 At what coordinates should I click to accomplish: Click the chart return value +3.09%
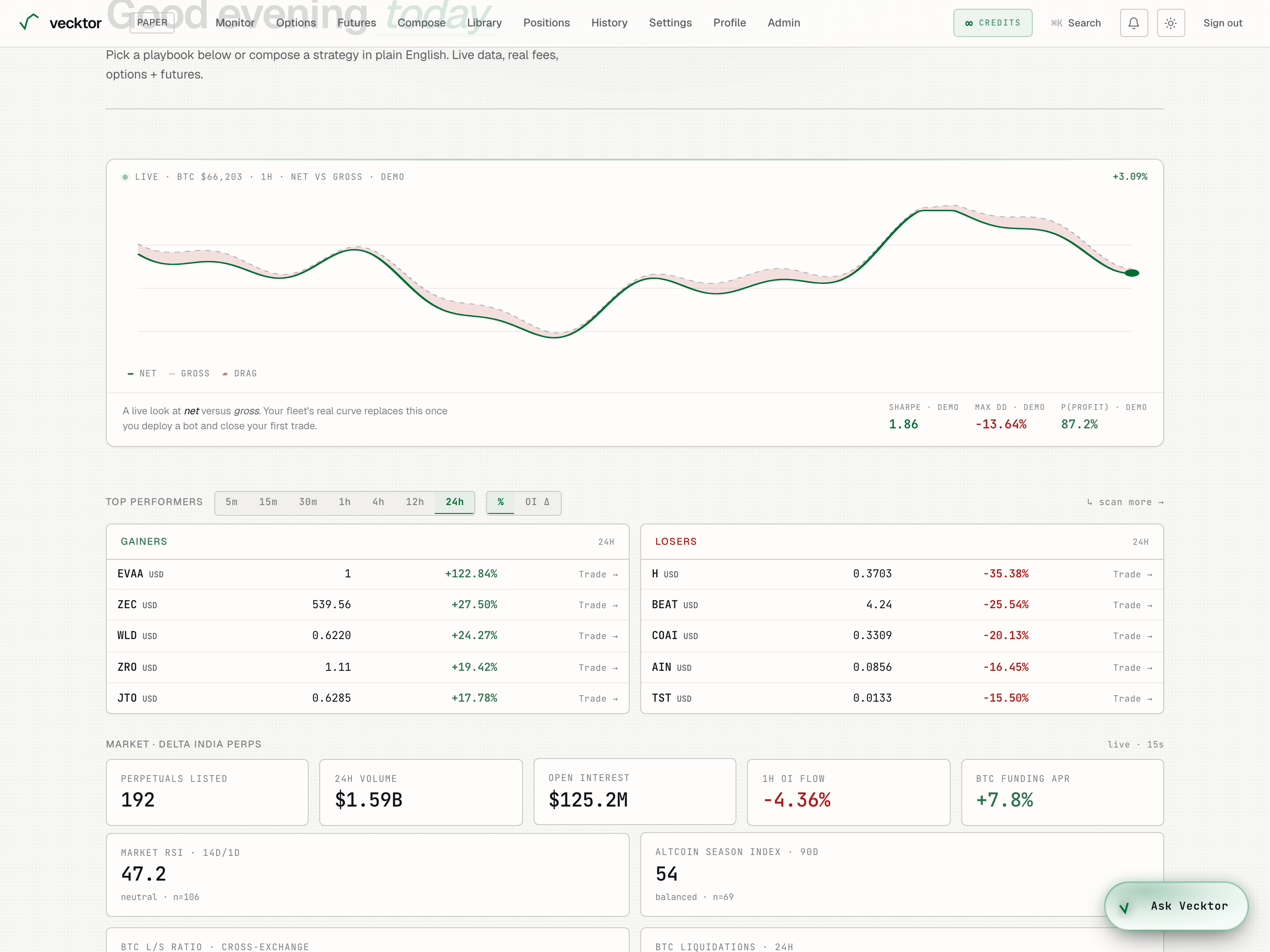[1130, 177]
